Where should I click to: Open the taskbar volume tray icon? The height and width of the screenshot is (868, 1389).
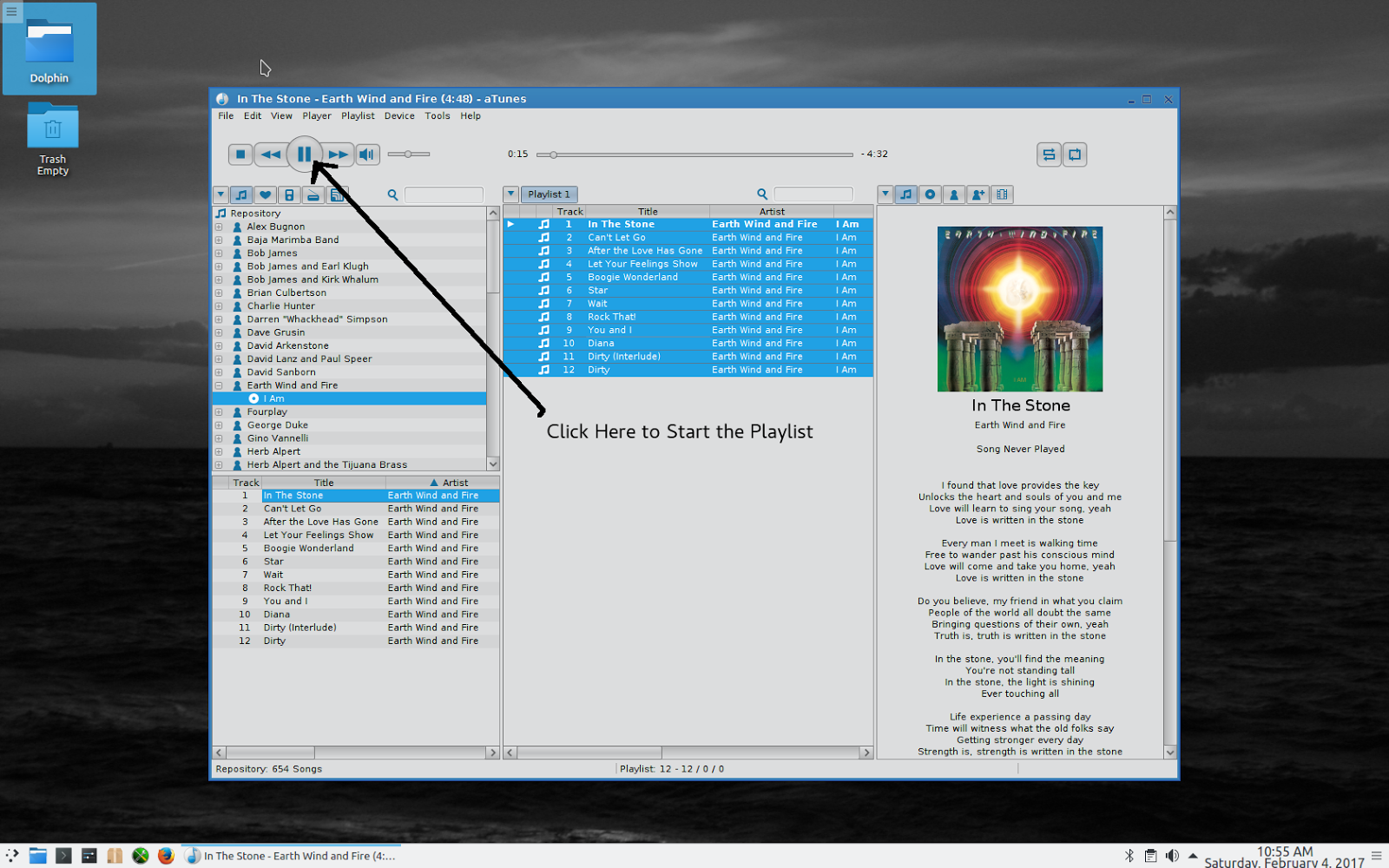coord(1172,856)
